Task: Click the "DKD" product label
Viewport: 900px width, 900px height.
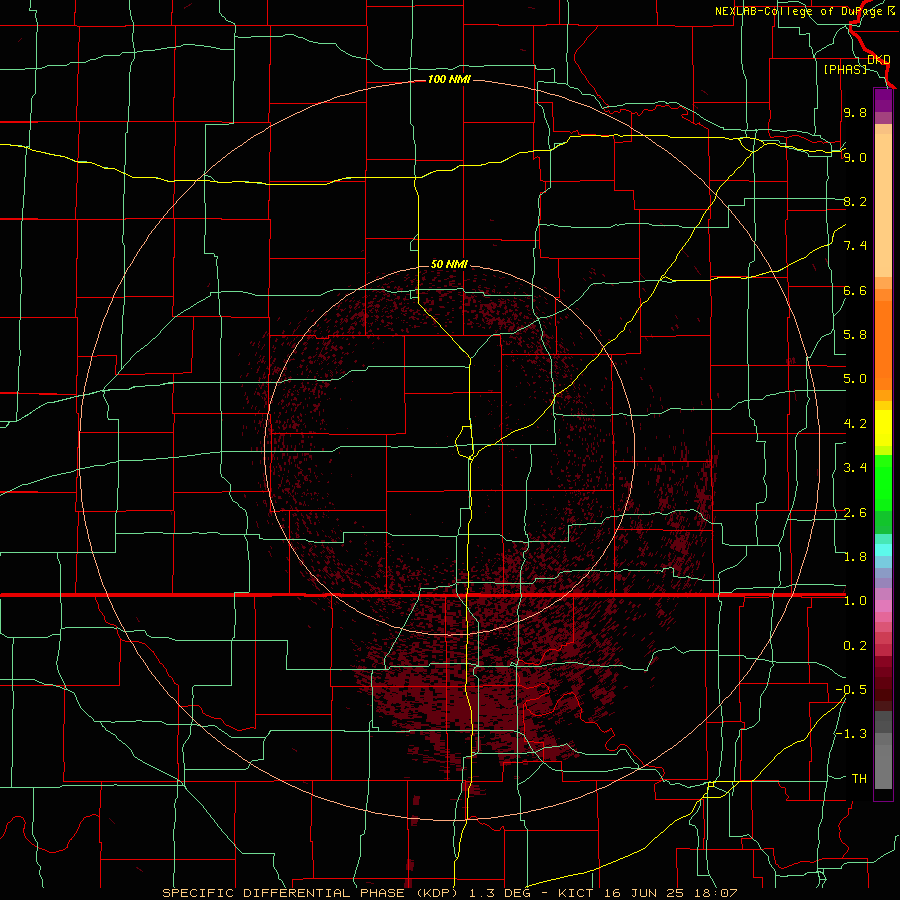Action: click(x=879, y=60)
